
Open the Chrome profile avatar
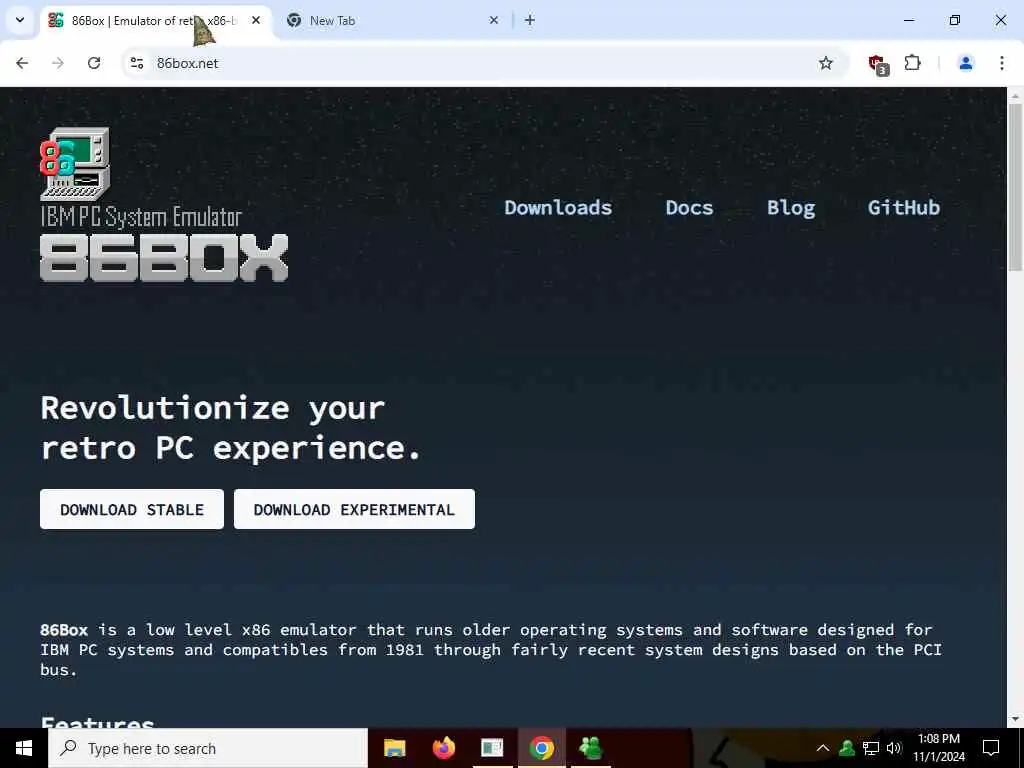pyautogui.click(x=965, y=63)
